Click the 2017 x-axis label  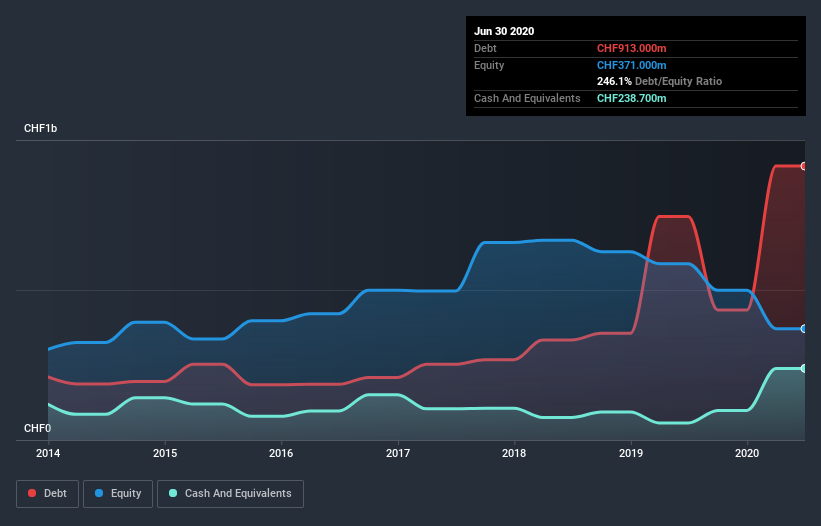click(x=398, y=453)
